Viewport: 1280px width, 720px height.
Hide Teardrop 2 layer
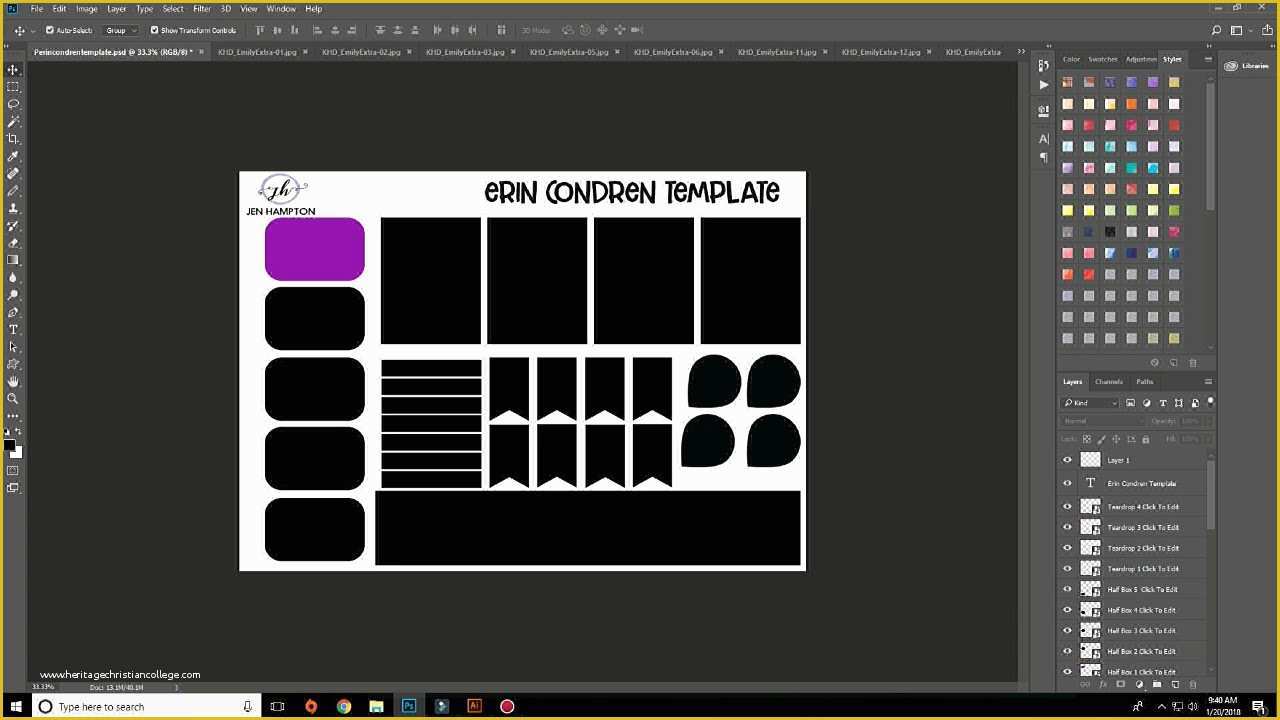coord(1067,548)
